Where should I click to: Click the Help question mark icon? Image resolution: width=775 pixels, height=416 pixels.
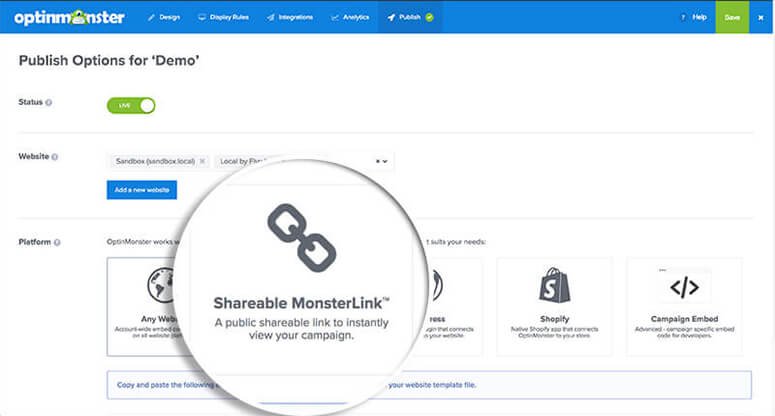[x=683, y=17]
